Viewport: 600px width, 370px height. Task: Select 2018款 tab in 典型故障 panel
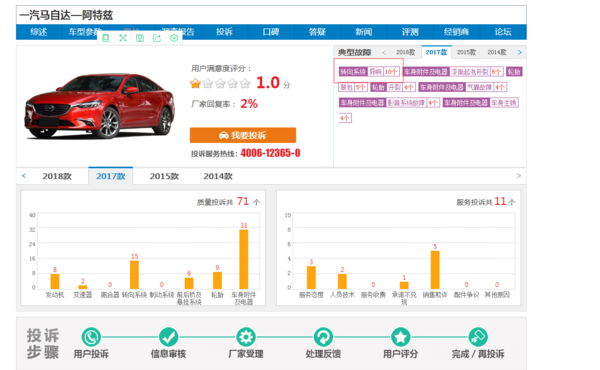point(406,52)
